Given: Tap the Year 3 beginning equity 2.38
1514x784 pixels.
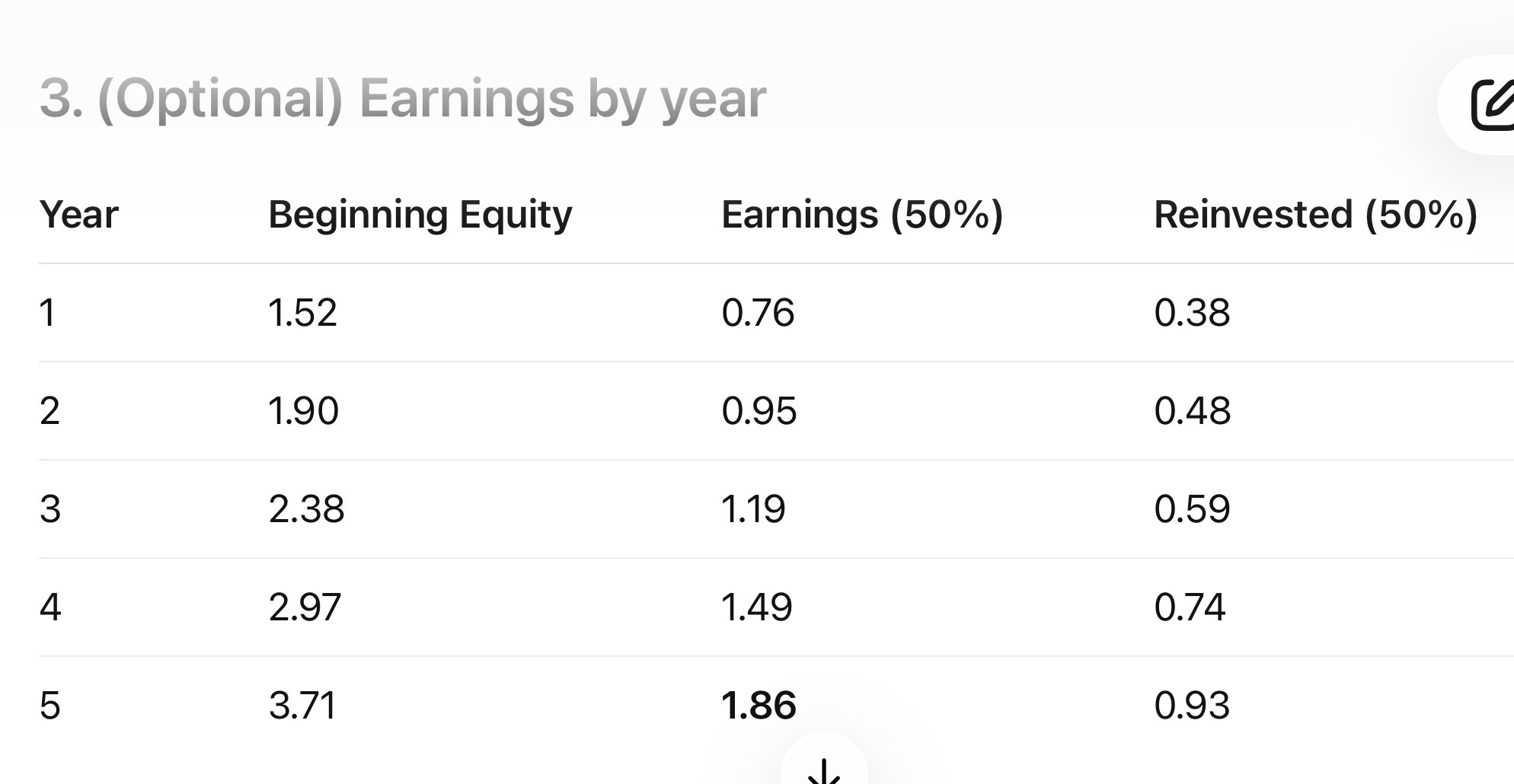Looking at the screenshot, I should 306,509.
